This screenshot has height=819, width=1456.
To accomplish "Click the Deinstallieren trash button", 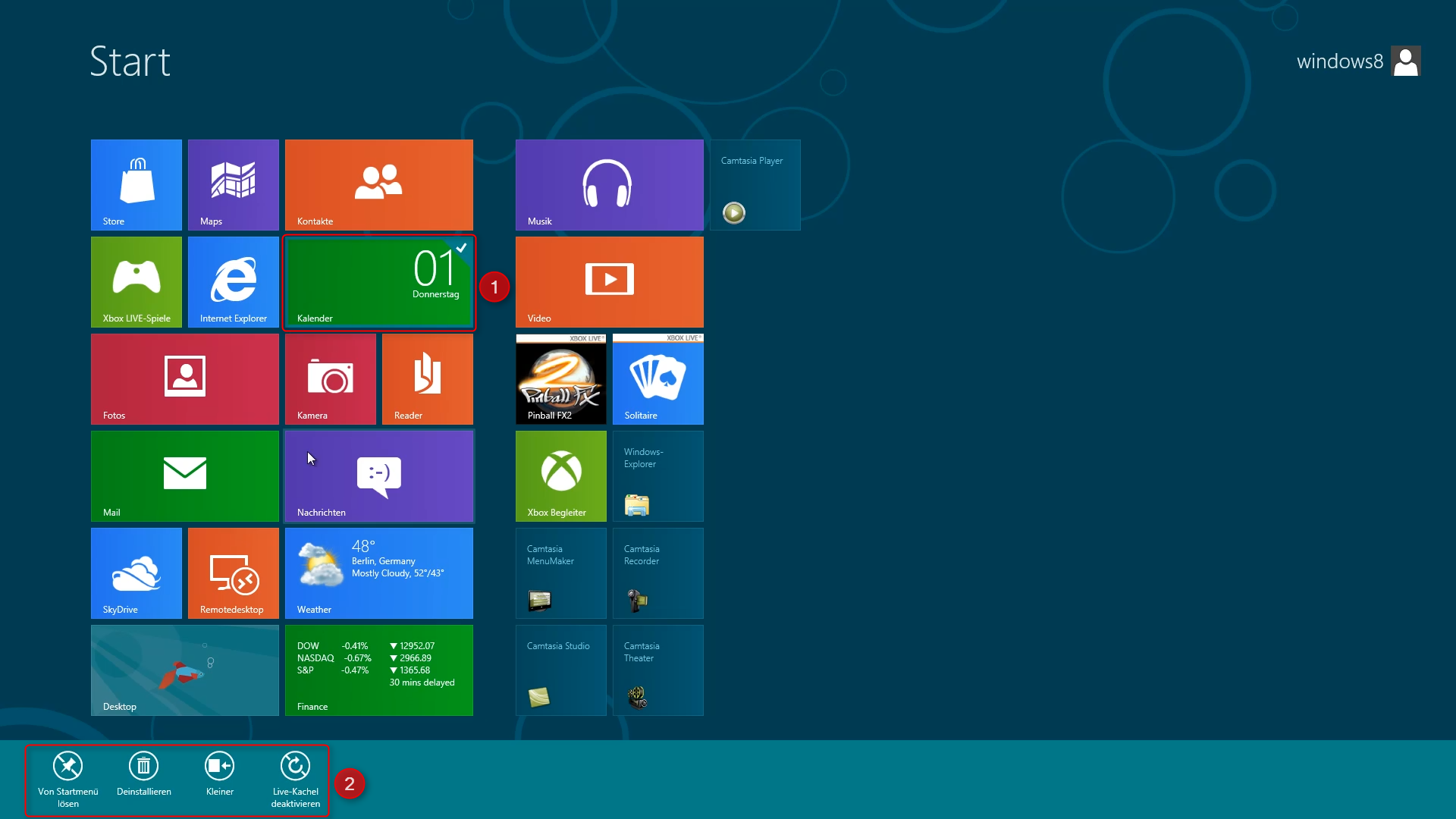I will point(144,773).
